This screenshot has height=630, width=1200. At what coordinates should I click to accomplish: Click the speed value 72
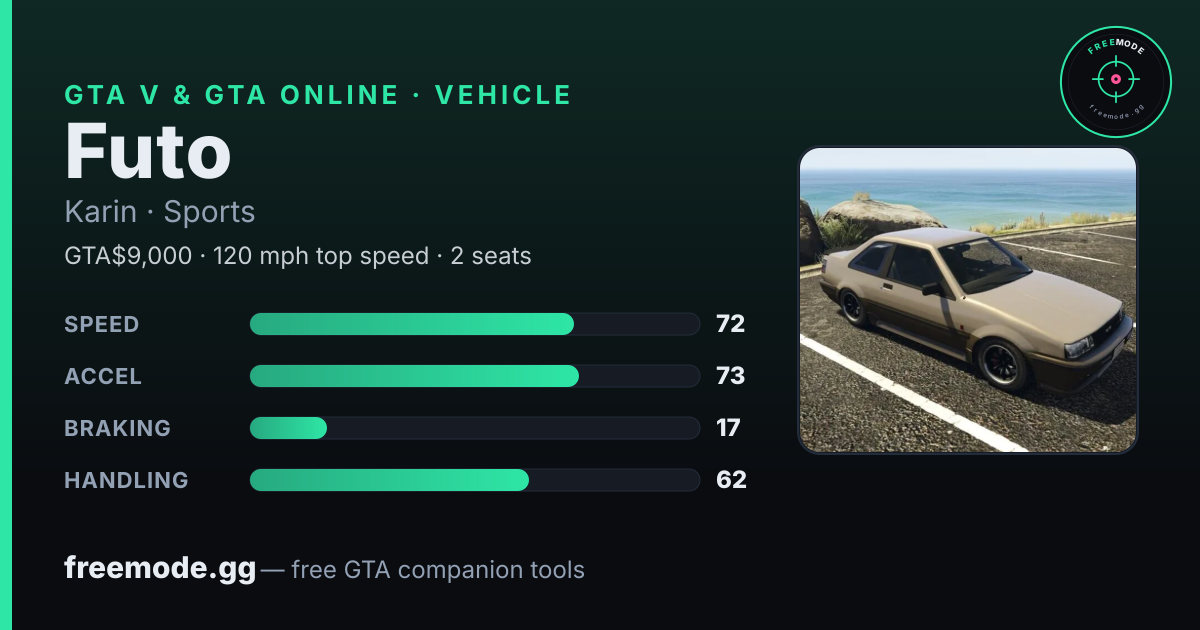point(730,324)
